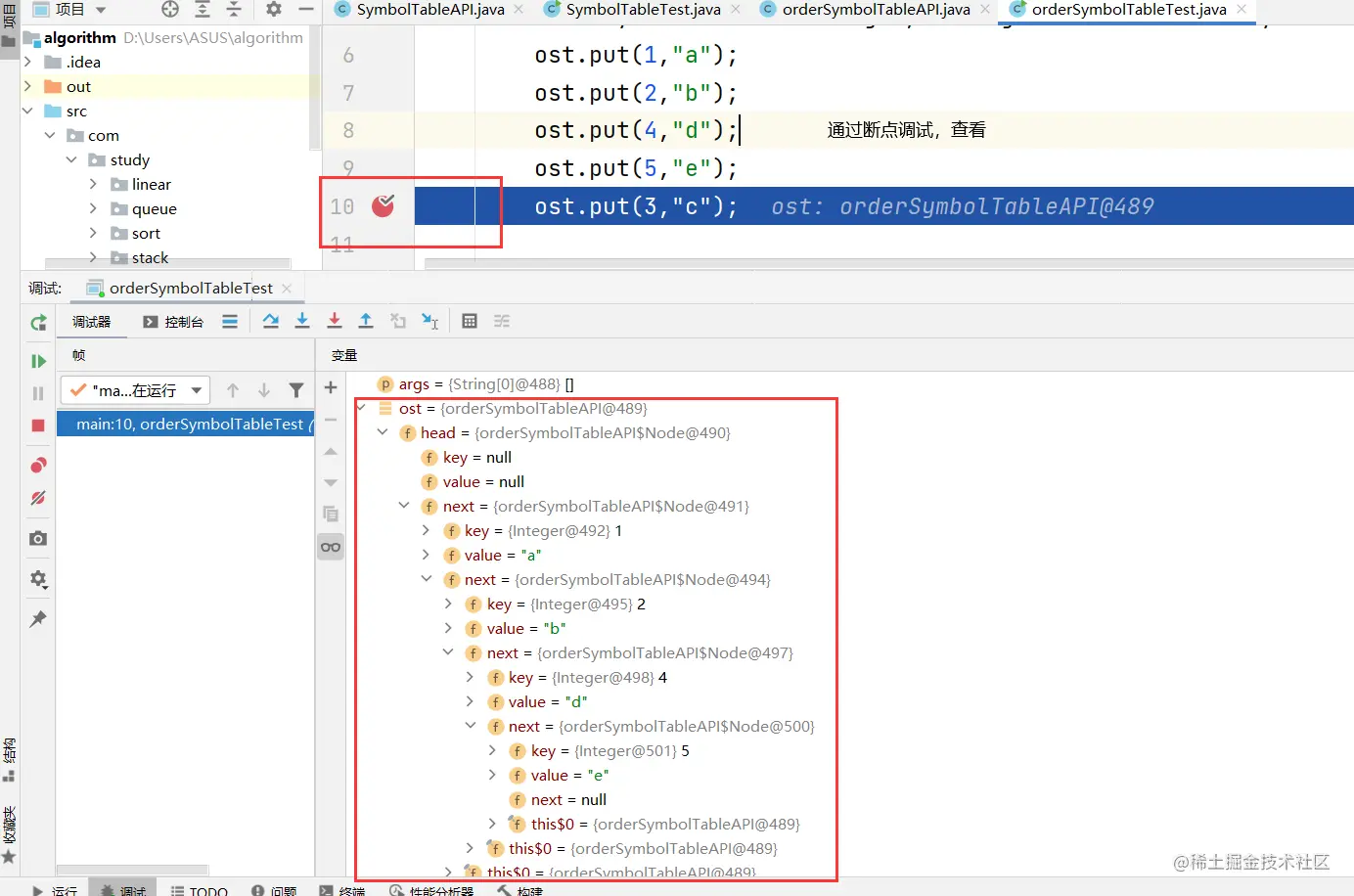
Task: Expand the out folder
Action: click(27, 86)
